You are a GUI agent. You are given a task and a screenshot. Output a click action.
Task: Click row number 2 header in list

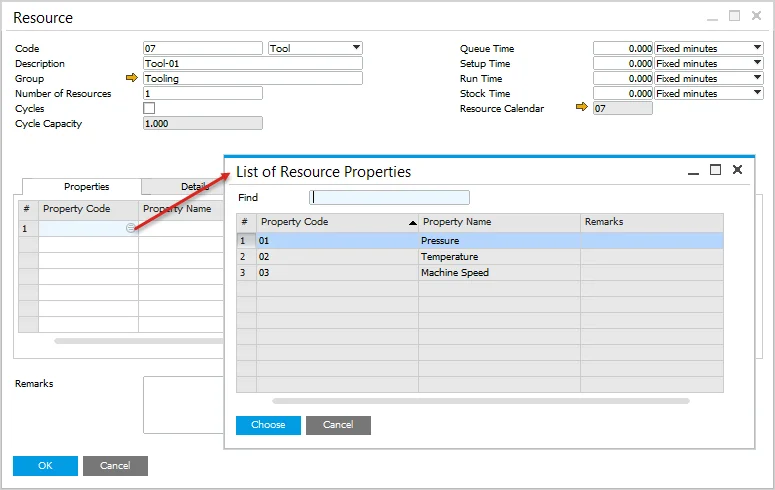246,257
